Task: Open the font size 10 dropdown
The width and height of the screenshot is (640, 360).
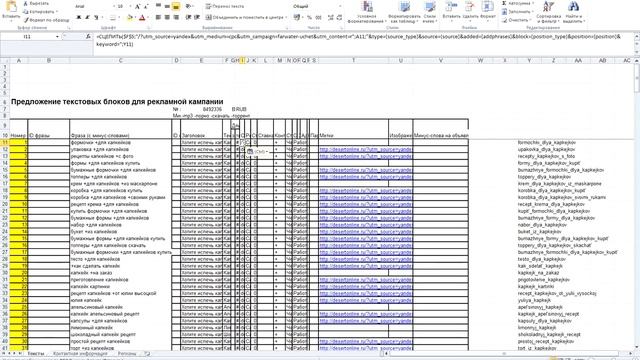Action: click(130, 7)
